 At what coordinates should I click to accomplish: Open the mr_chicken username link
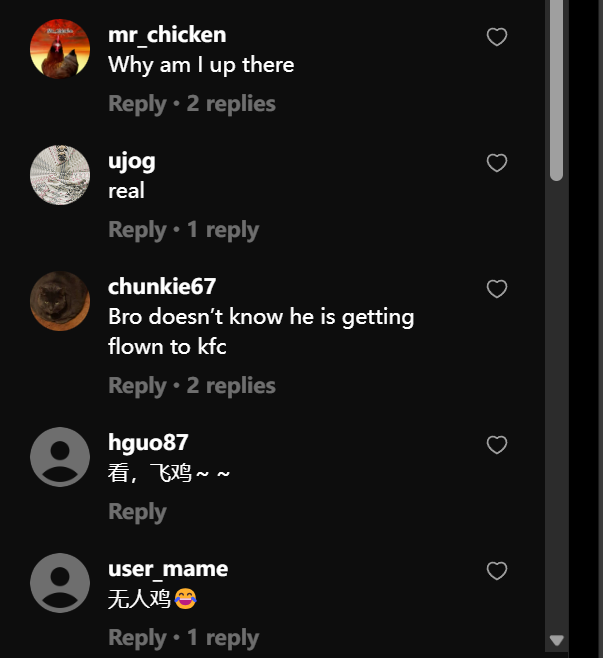167,35
